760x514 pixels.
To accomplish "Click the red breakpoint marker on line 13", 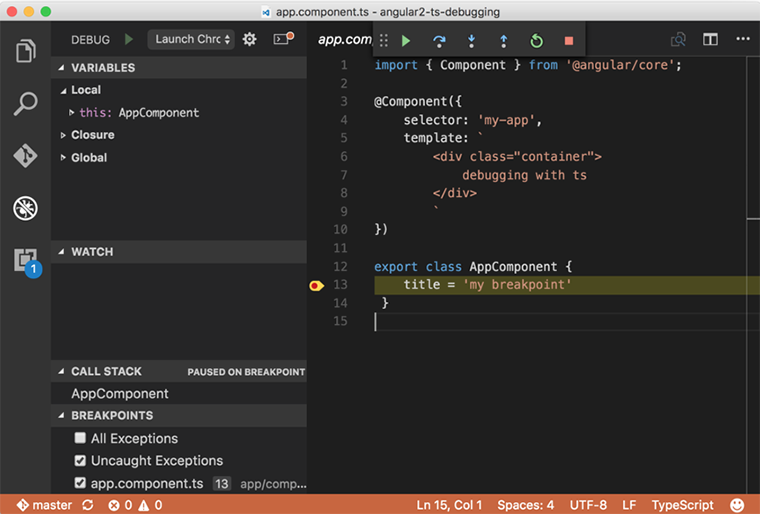I will tap(316, 286).
